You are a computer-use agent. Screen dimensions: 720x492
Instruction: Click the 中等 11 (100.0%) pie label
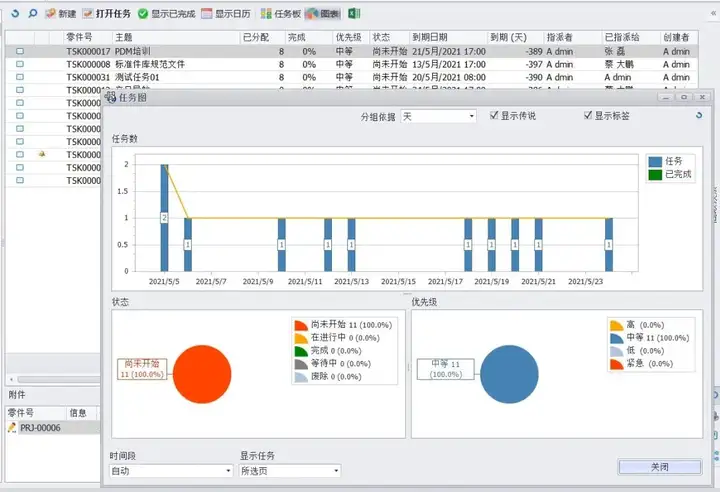(445, 369)
